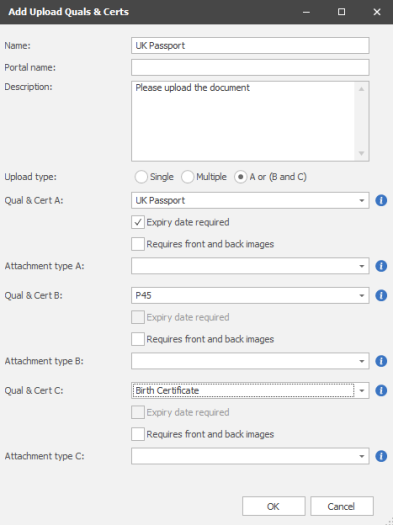Click info icon beside Attachment type C

point(381,456)
